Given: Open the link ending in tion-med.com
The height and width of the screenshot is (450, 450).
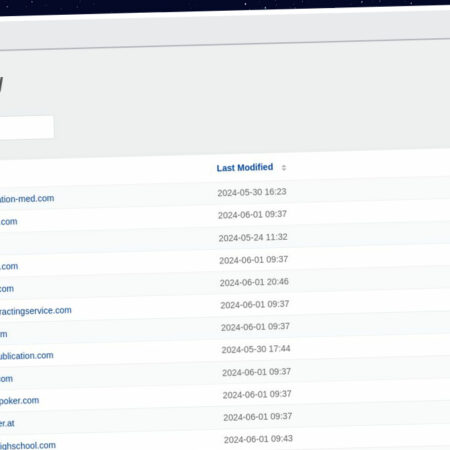Looking at the screenshot, I should (x=27, y=199).
